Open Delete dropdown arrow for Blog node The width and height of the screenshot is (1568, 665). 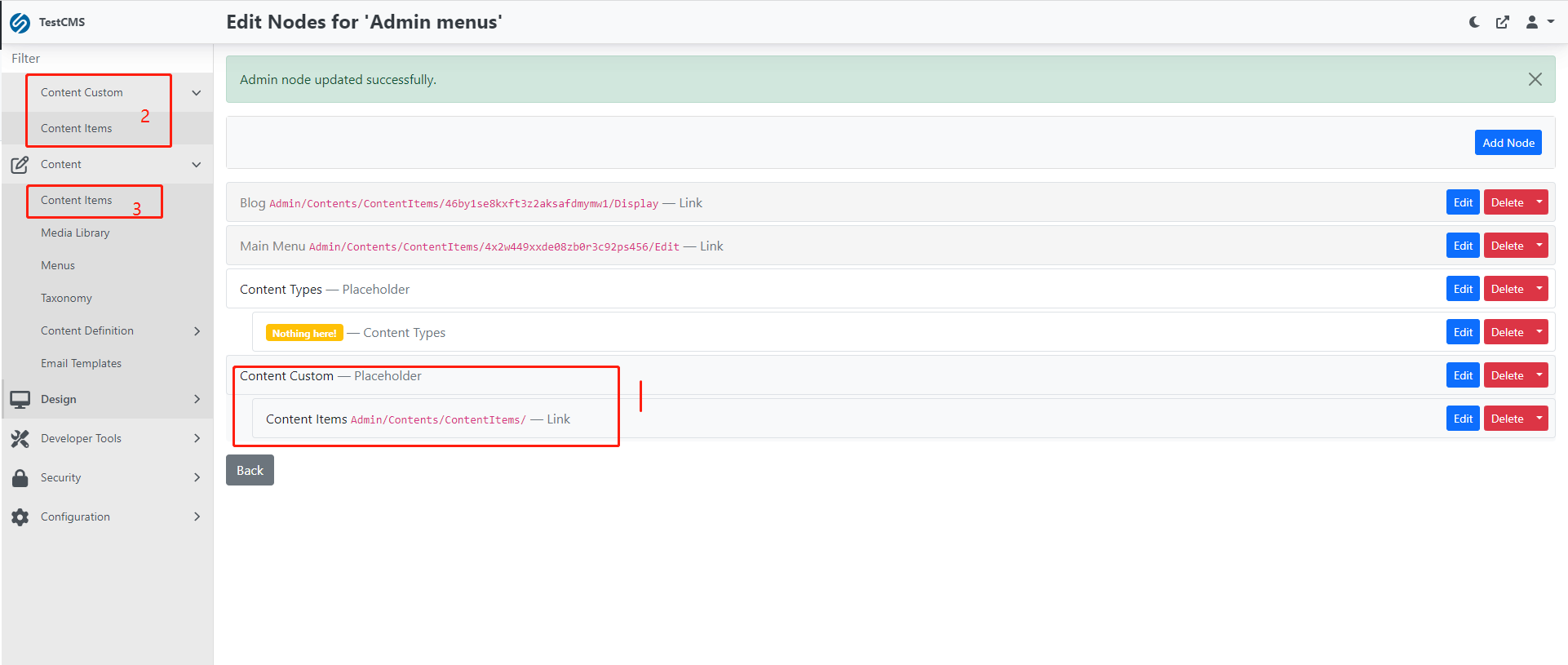1539,202
